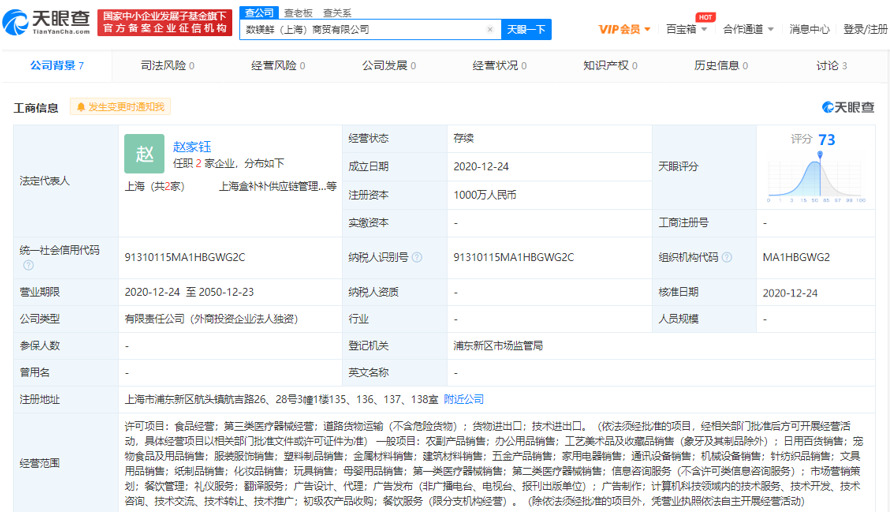Screen dimensions: 890x513
Task: Click company type 有限责任公司 text
Action: (211, 318)
